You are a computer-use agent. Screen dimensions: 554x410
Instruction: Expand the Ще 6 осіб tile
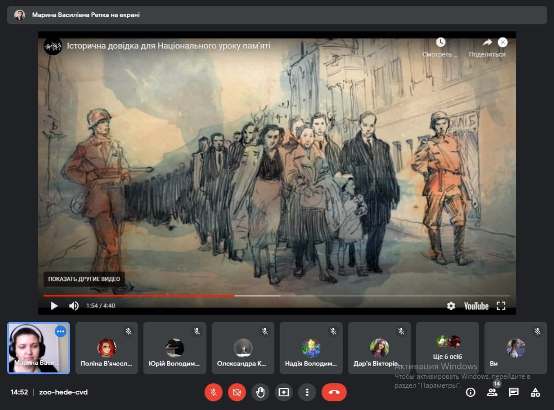(x=447, y=348)
